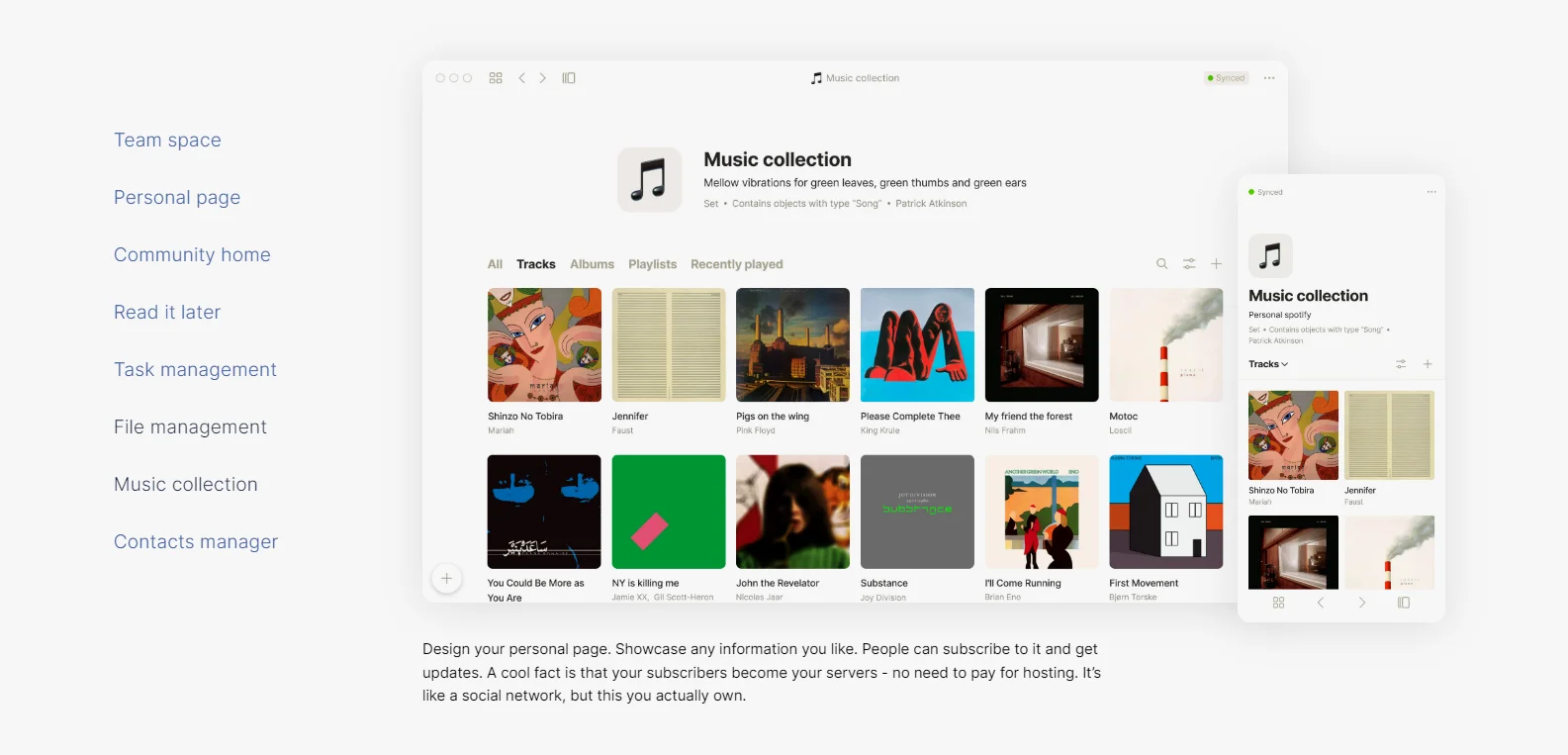Click the Nils Frahm artist label
The width and height of the screenshot is (1568, 755).
[1005, 430]
